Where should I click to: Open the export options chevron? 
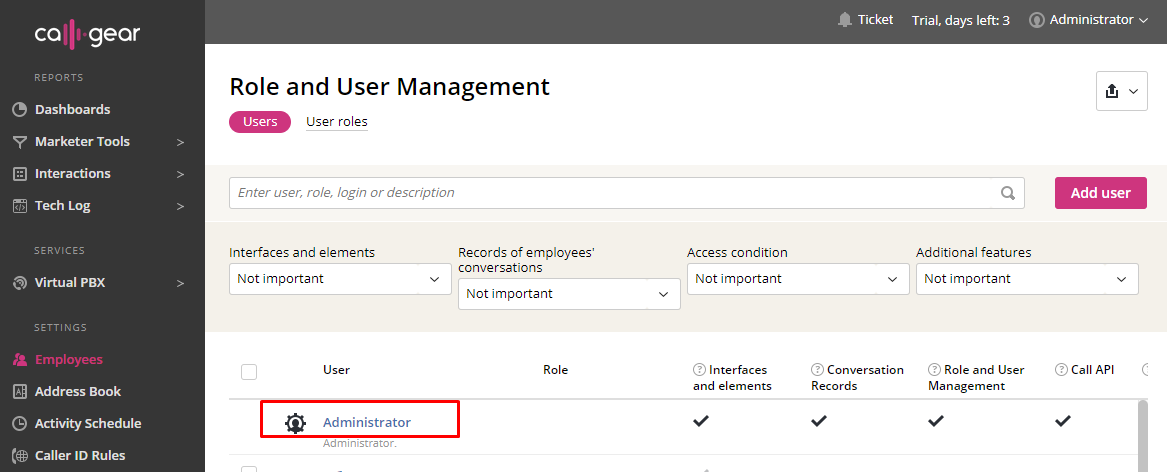[1134, 92]
